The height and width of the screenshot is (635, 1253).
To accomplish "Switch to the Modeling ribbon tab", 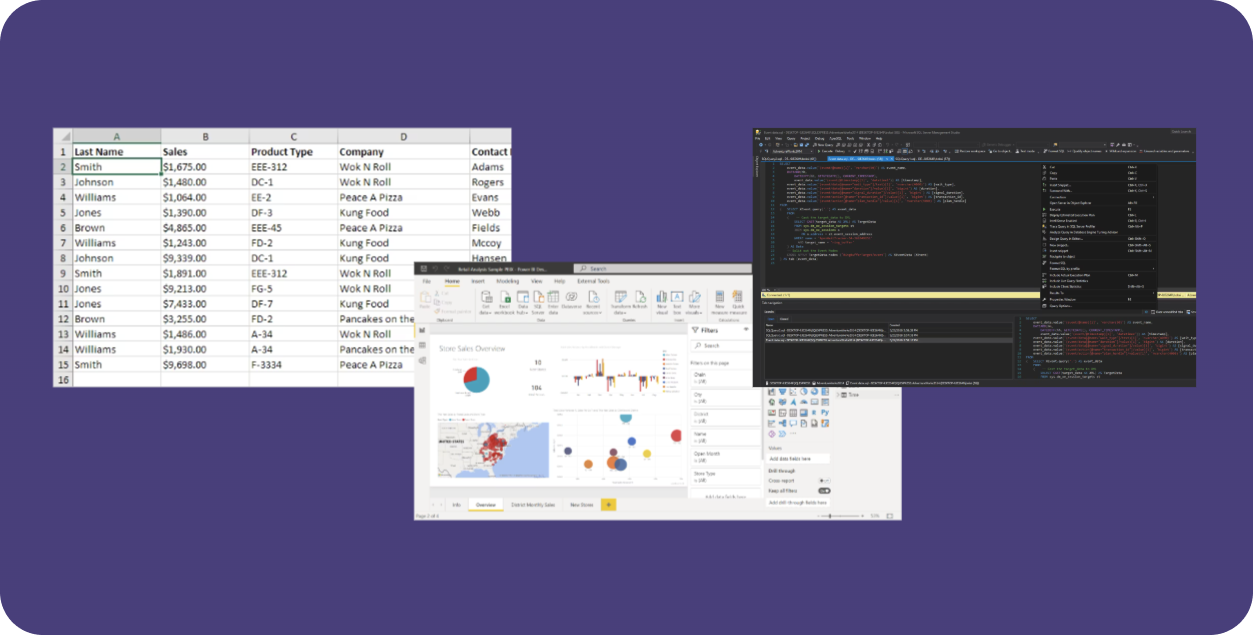I will click(x=508, y=281).
